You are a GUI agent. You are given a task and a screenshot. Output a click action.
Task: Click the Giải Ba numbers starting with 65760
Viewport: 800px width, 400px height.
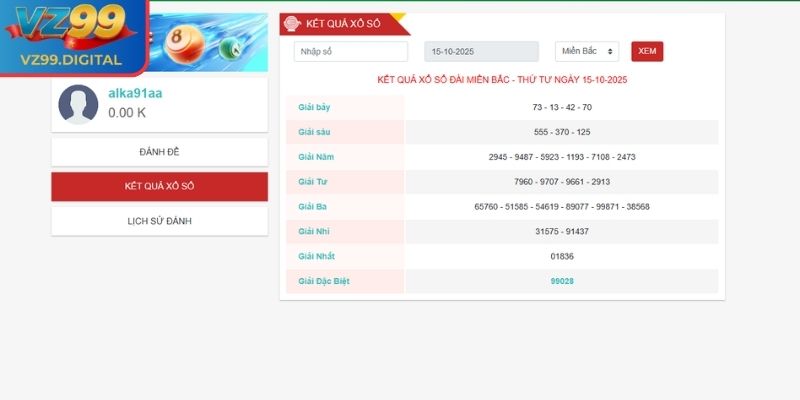562,207
